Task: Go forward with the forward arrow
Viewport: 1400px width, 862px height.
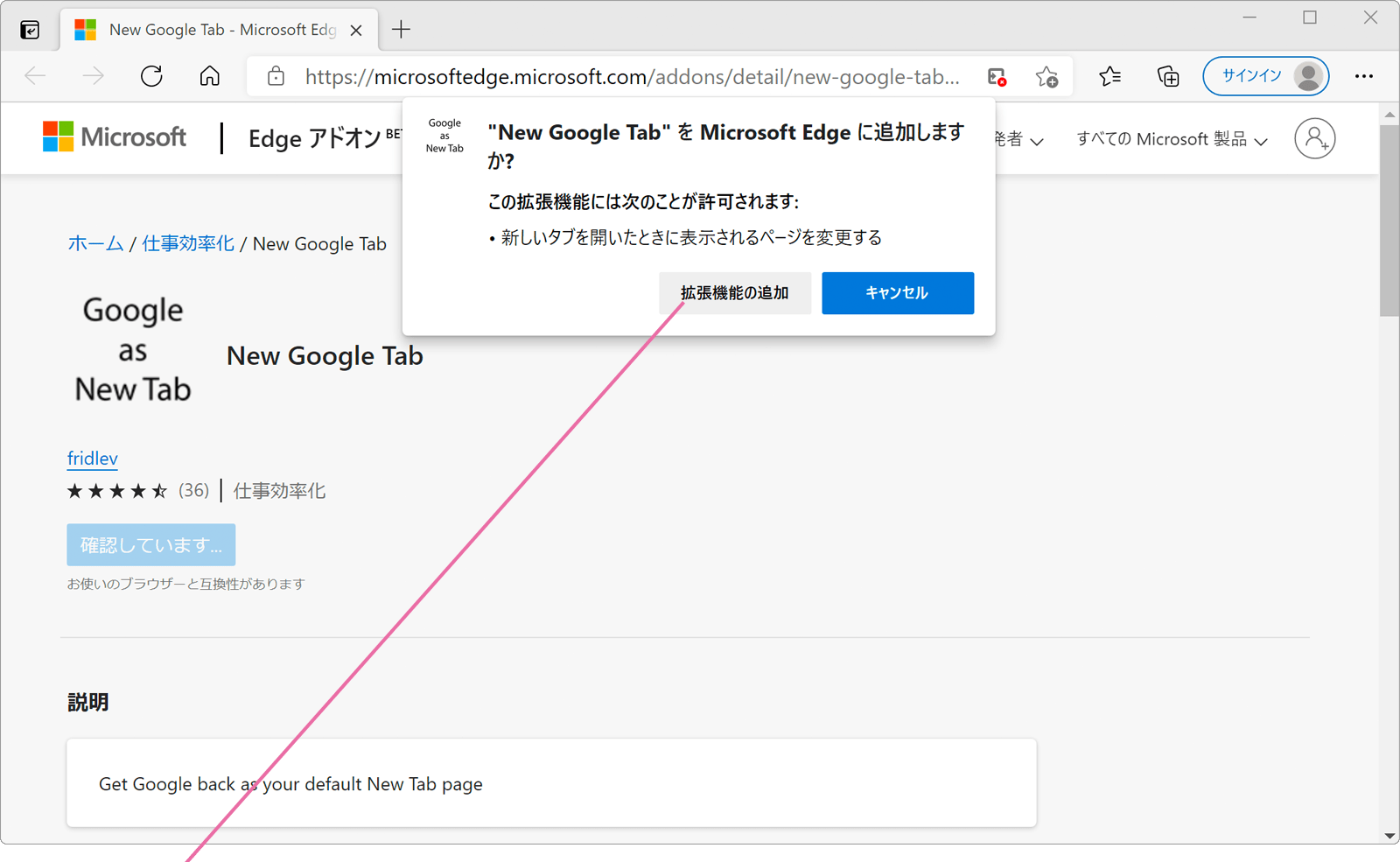Action: pyautogui.click(x=93, y=76)
